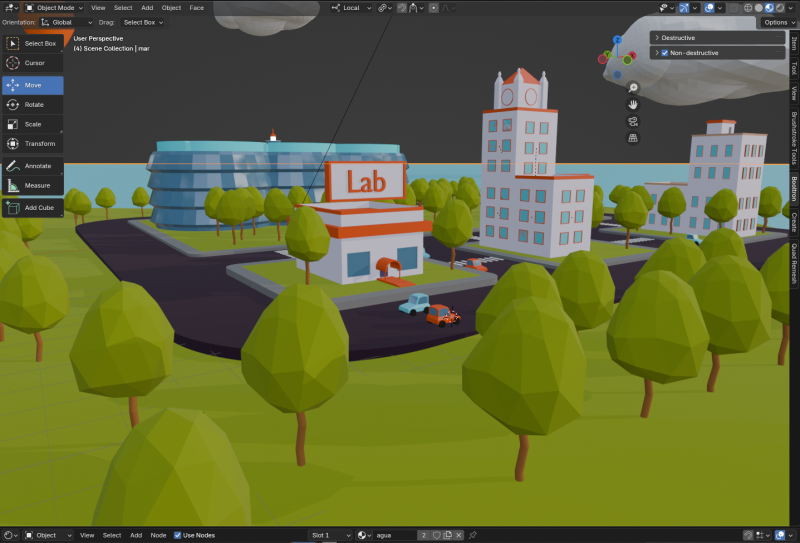Toggle viewport overlays

709,8
